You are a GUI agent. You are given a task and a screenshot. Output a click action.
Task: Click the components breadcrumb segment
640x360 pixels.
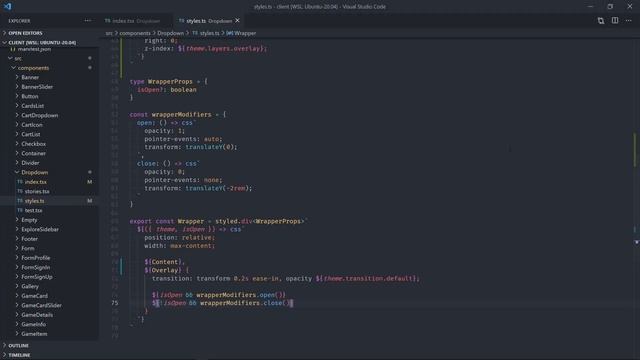[x=135, y=33]
